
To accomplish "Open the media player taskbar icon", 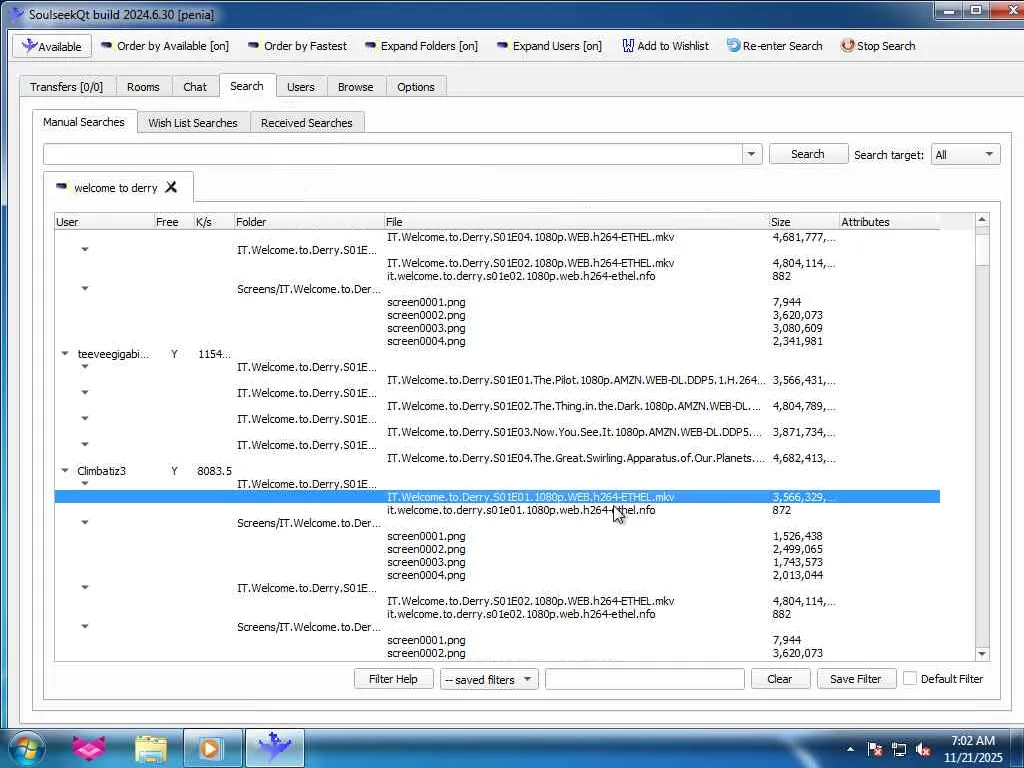I will 210,748.
